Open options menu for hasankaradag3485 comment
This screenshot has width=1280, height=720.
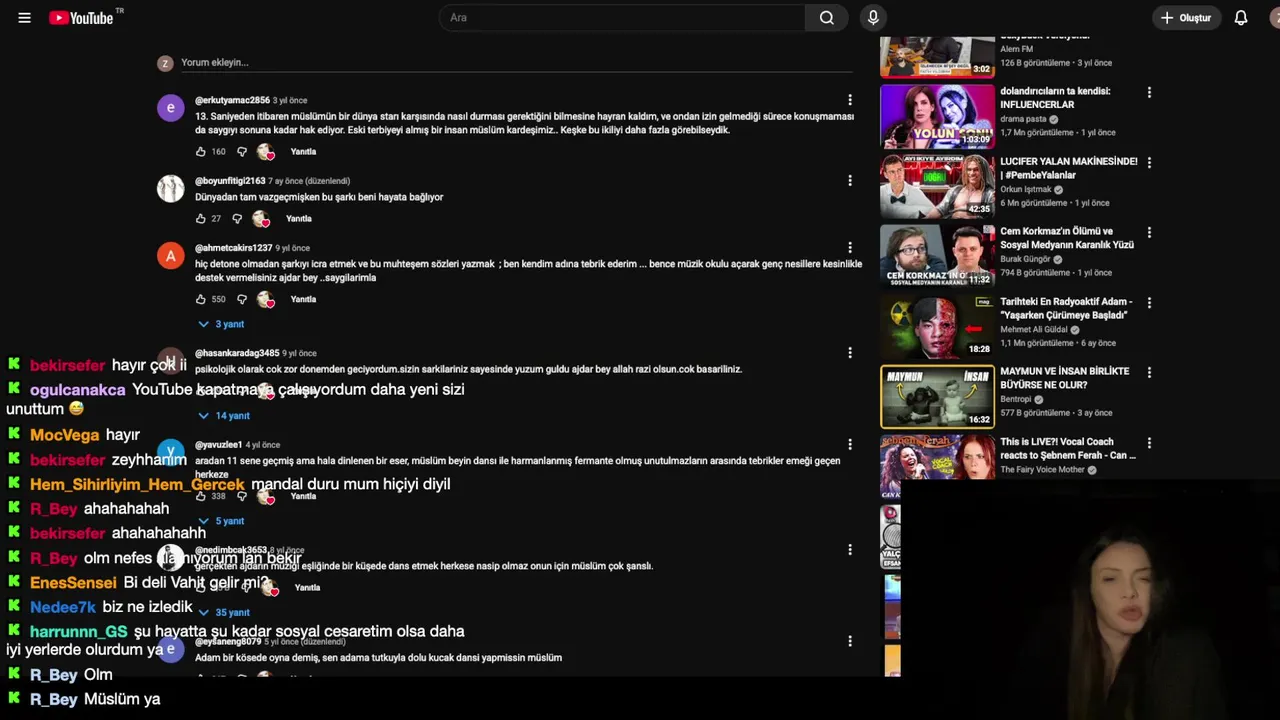[x=850, y=353]
